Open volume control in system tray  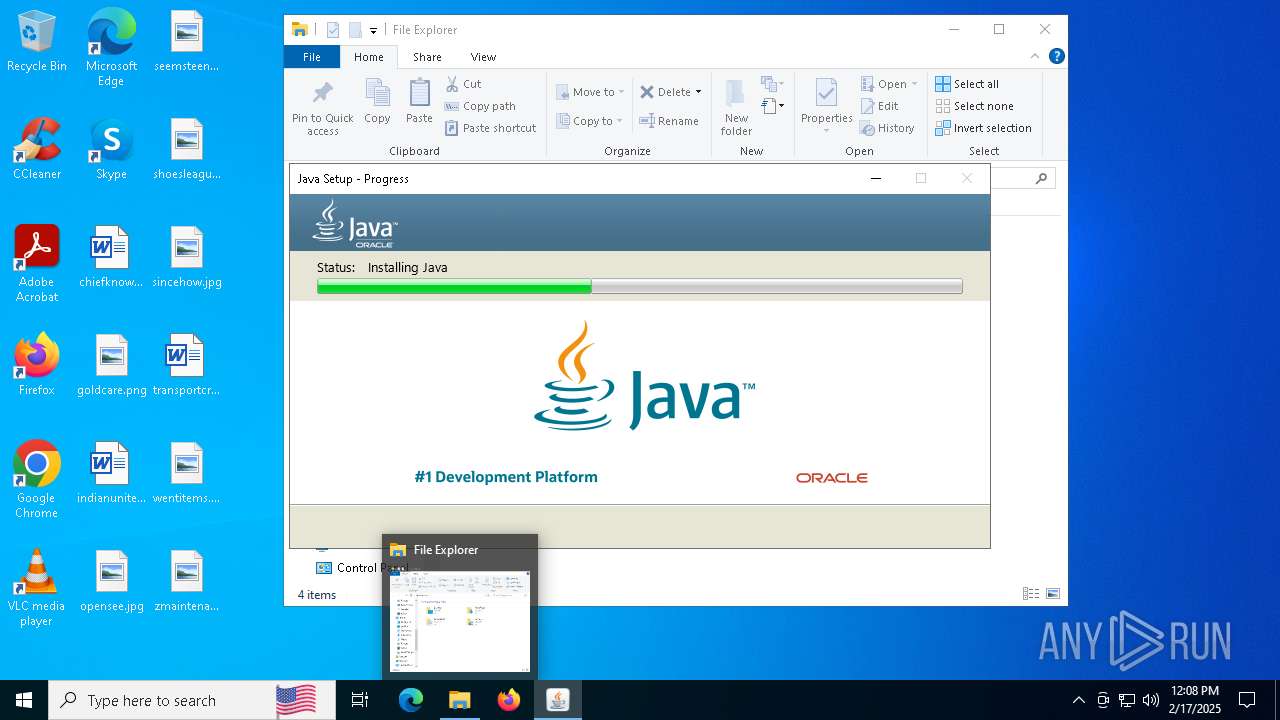click(1151, 700)
